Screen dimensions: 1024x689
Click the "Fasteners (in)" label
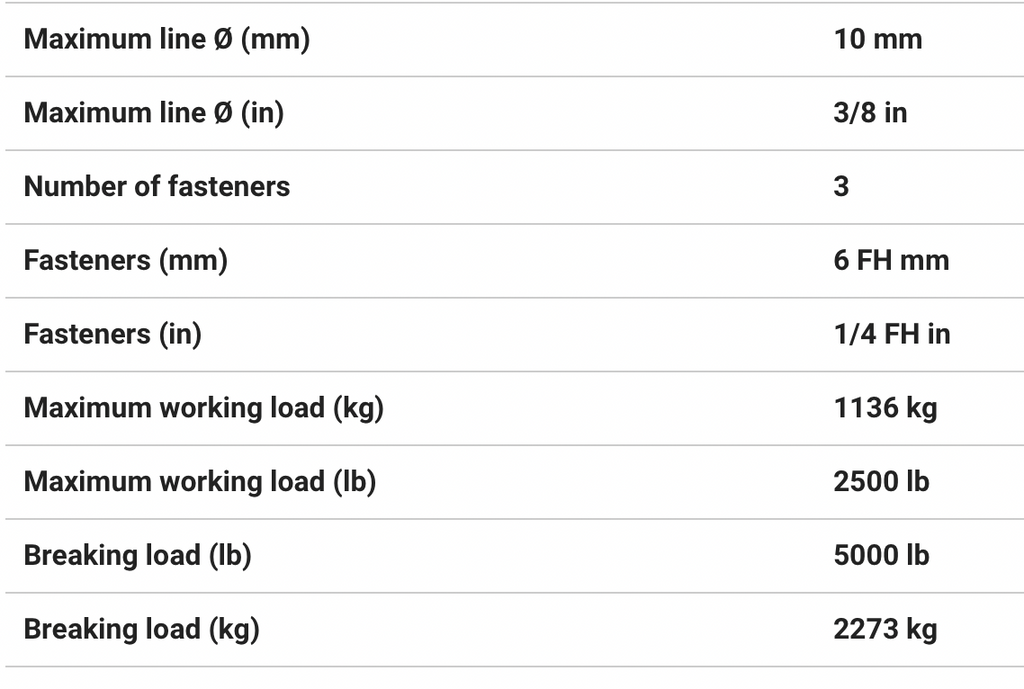[x=113, y=334]
